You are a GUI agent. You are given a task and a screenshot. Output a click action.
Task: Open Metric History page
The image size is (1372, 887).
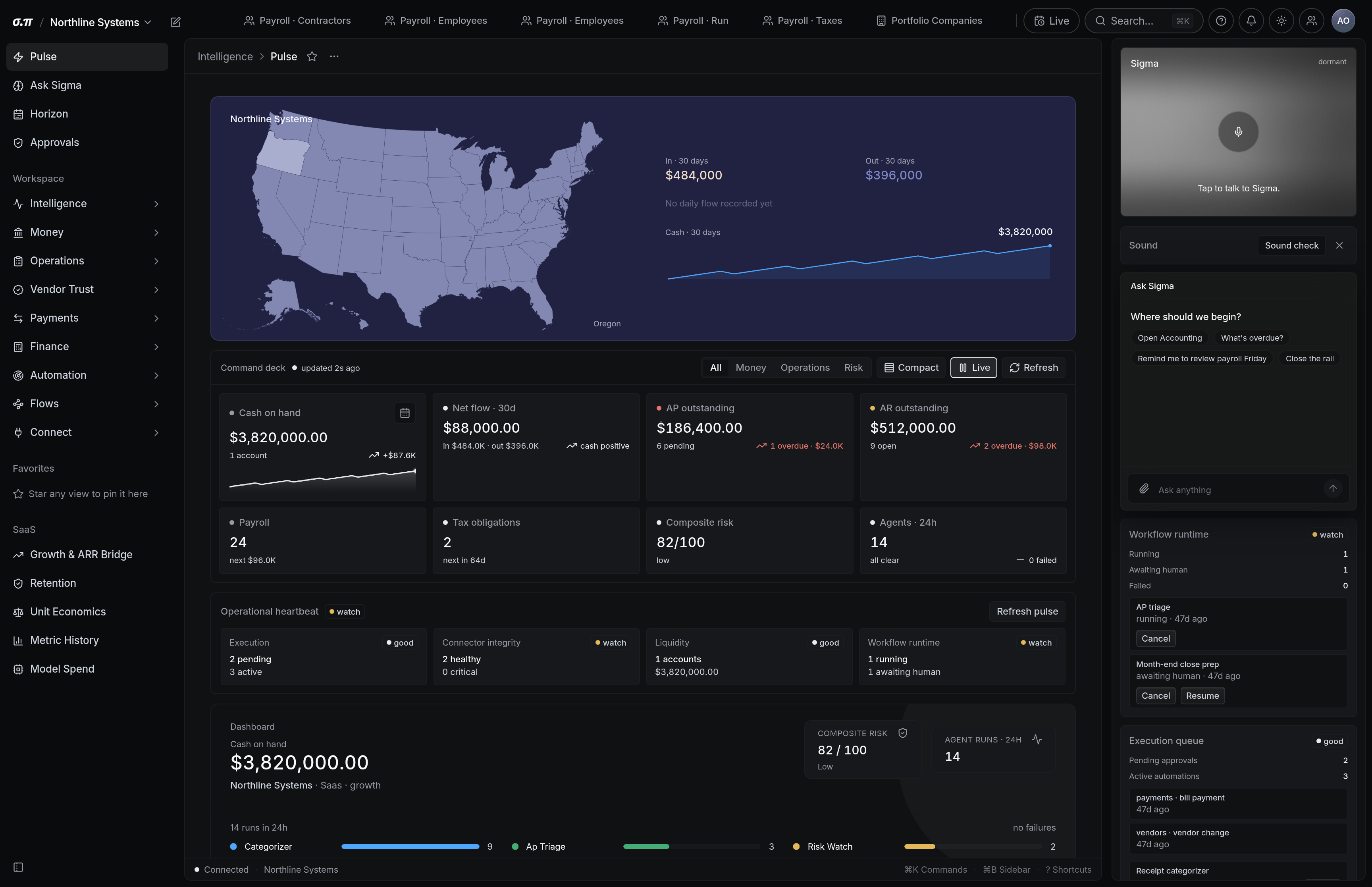pos(87,640)
